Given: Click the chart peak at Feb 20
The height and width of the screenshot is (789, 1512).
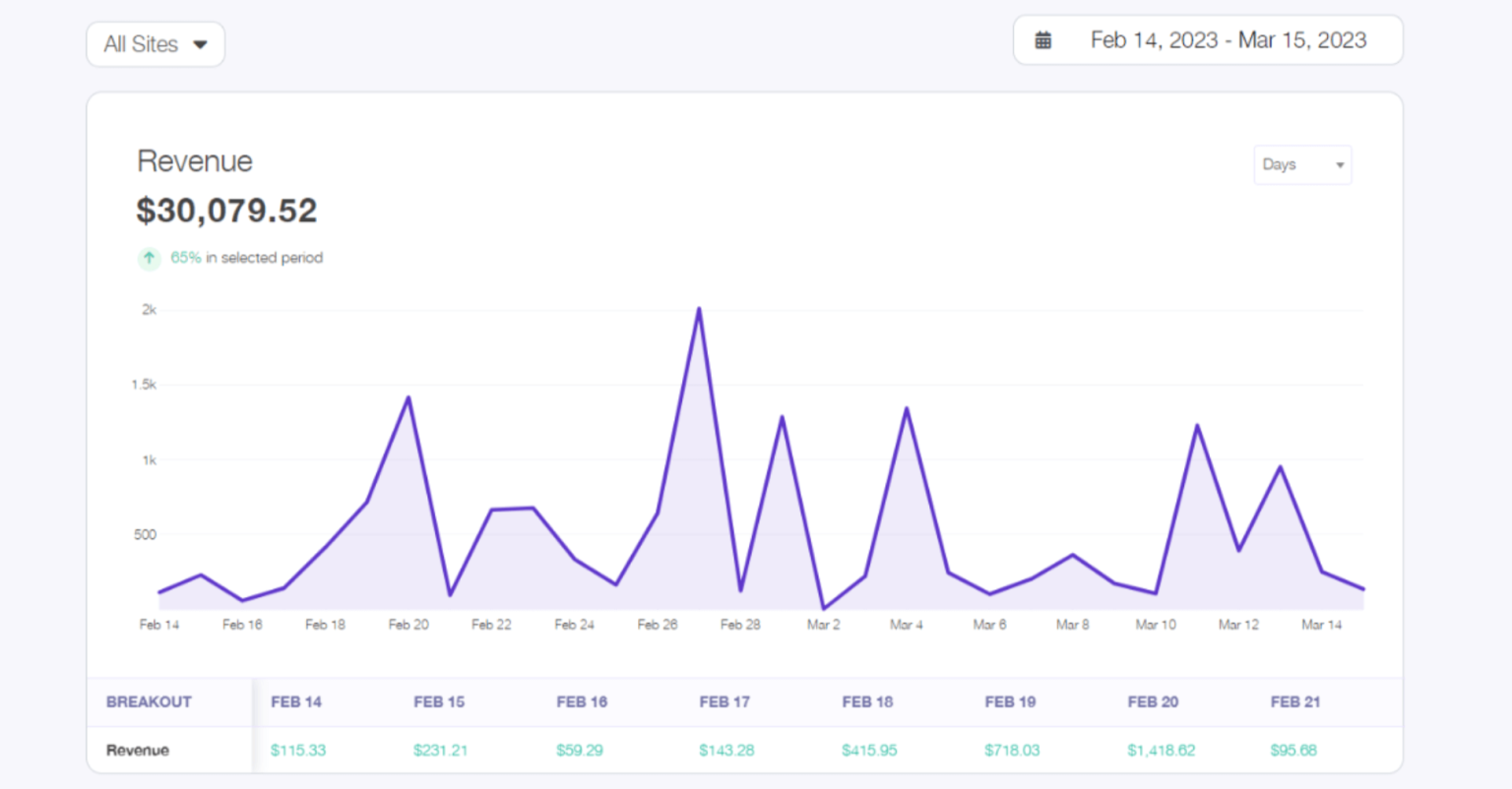Looking at the screenshot, I should [409, 397].
